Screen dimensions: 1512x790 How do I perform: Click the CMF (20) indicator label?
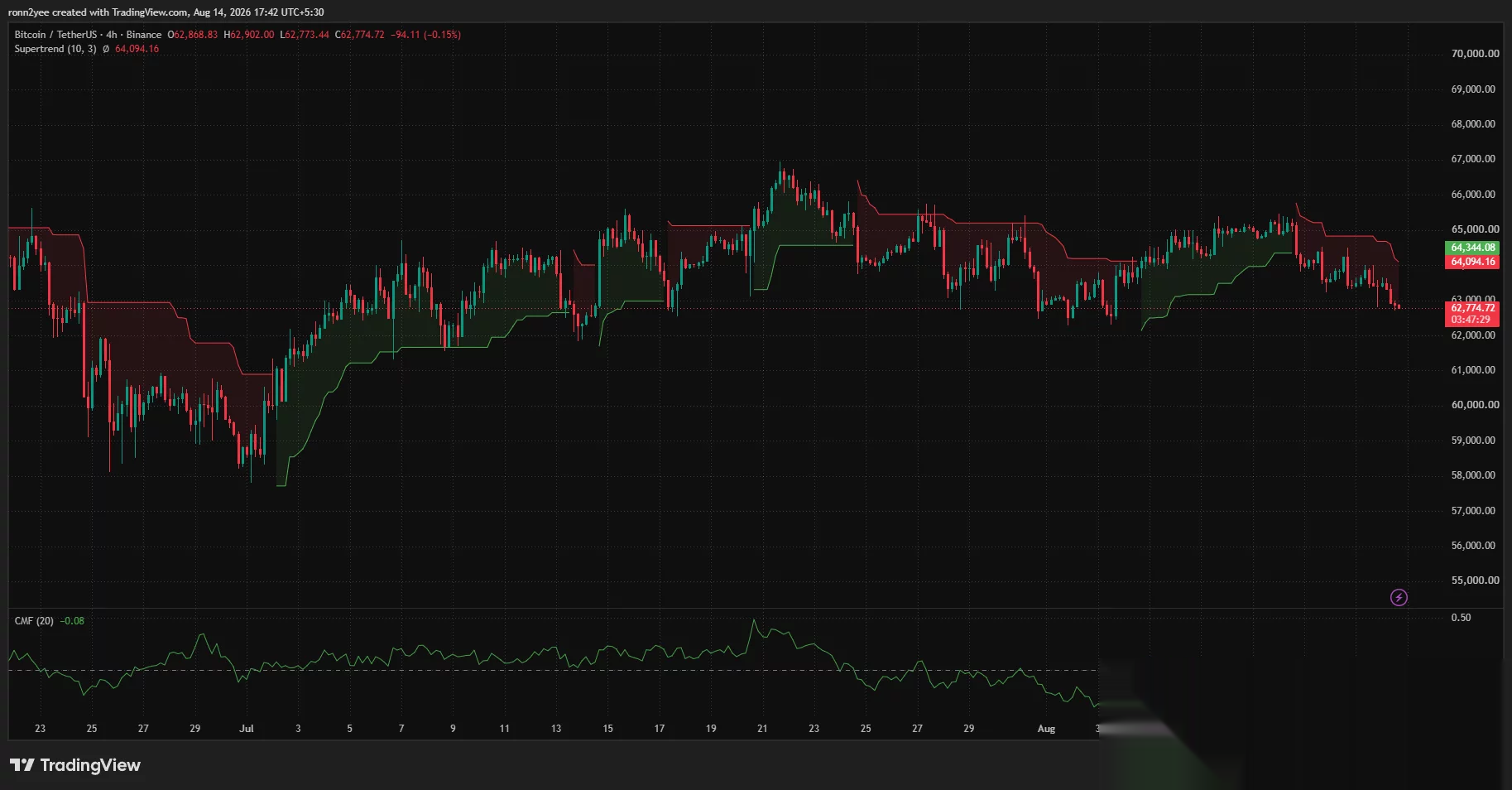[x=34, y=621]
